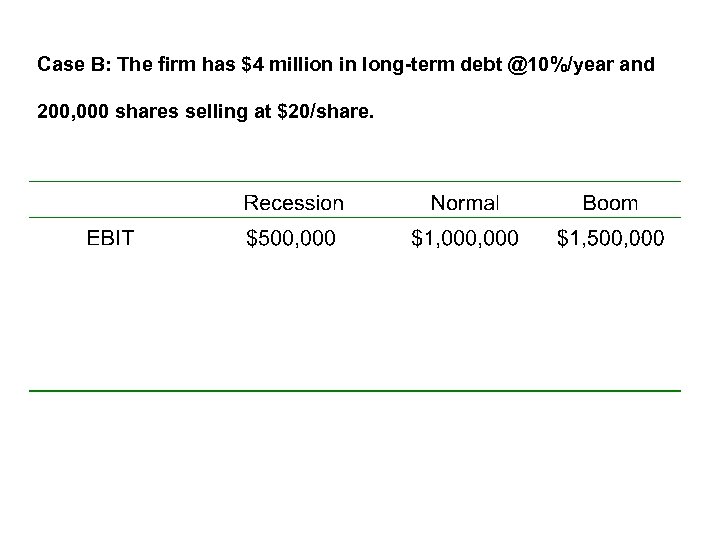The height and width of the screenshot is (540, 720).
Task: Click the word "and" ending first line
Action: tap(638, 66)
